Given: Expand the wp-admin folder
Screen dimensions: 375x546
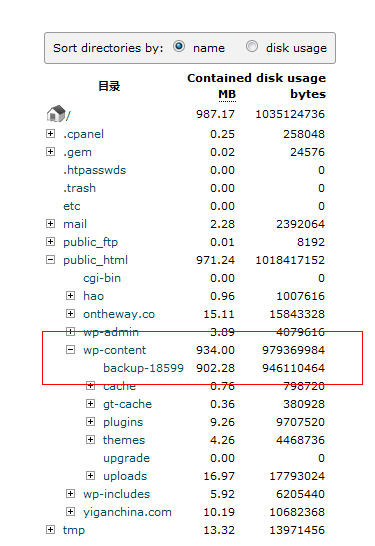Looking at the screenshot, I should click(70, 332).
